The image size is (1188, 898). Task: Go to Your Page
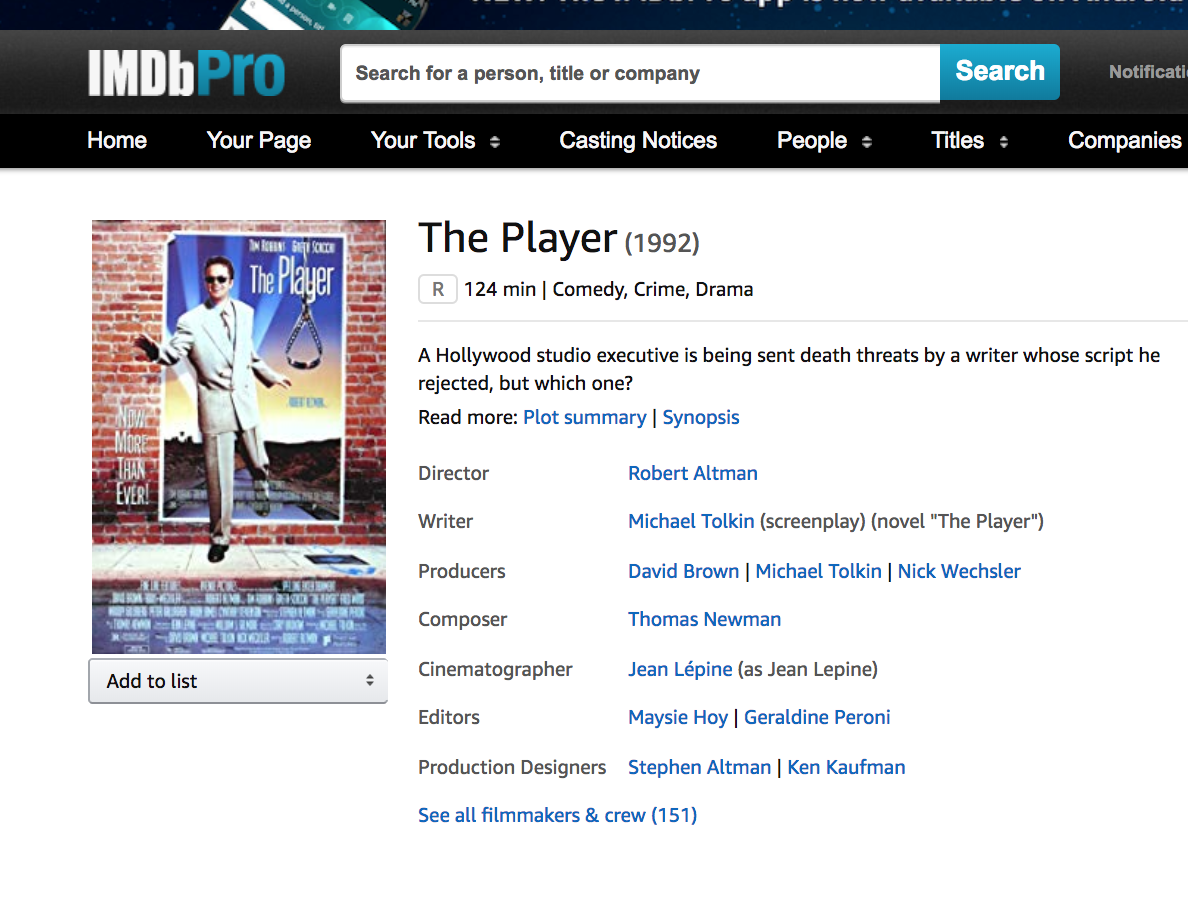[x=258, y=140]
